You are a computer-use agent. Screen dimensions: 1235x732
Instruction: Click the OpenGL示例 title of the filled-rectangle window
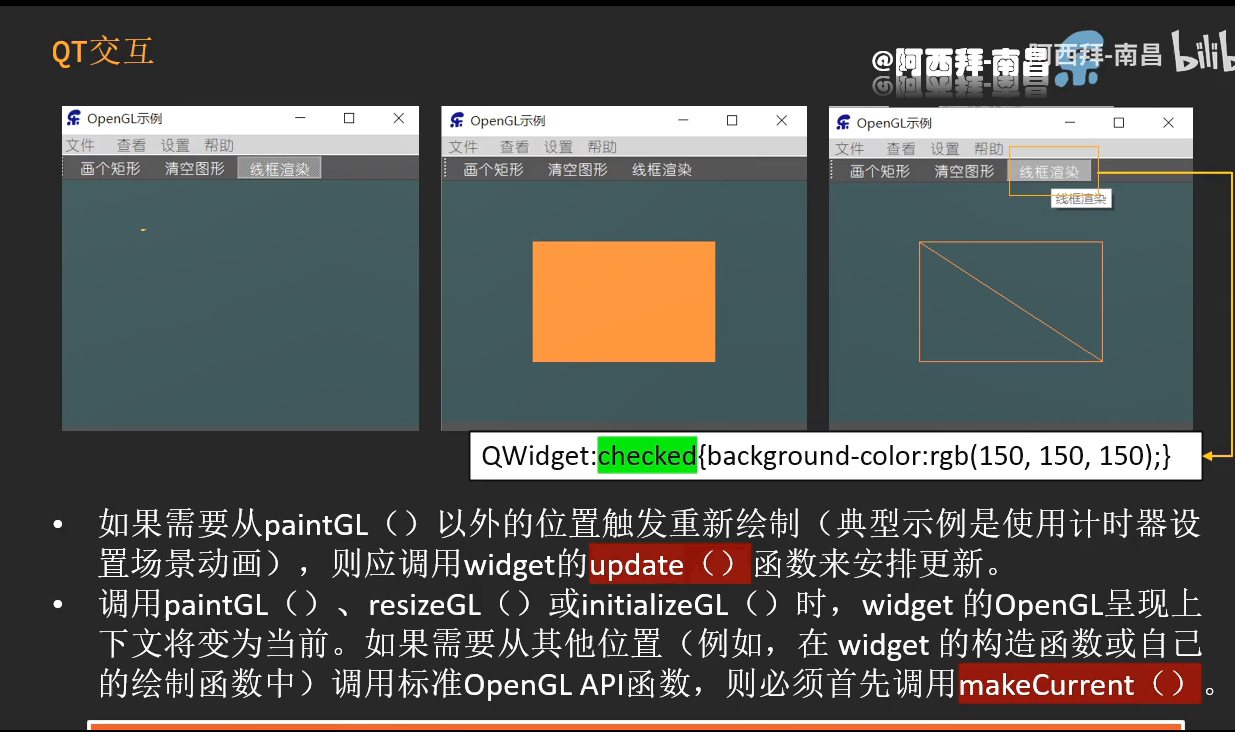508,120
